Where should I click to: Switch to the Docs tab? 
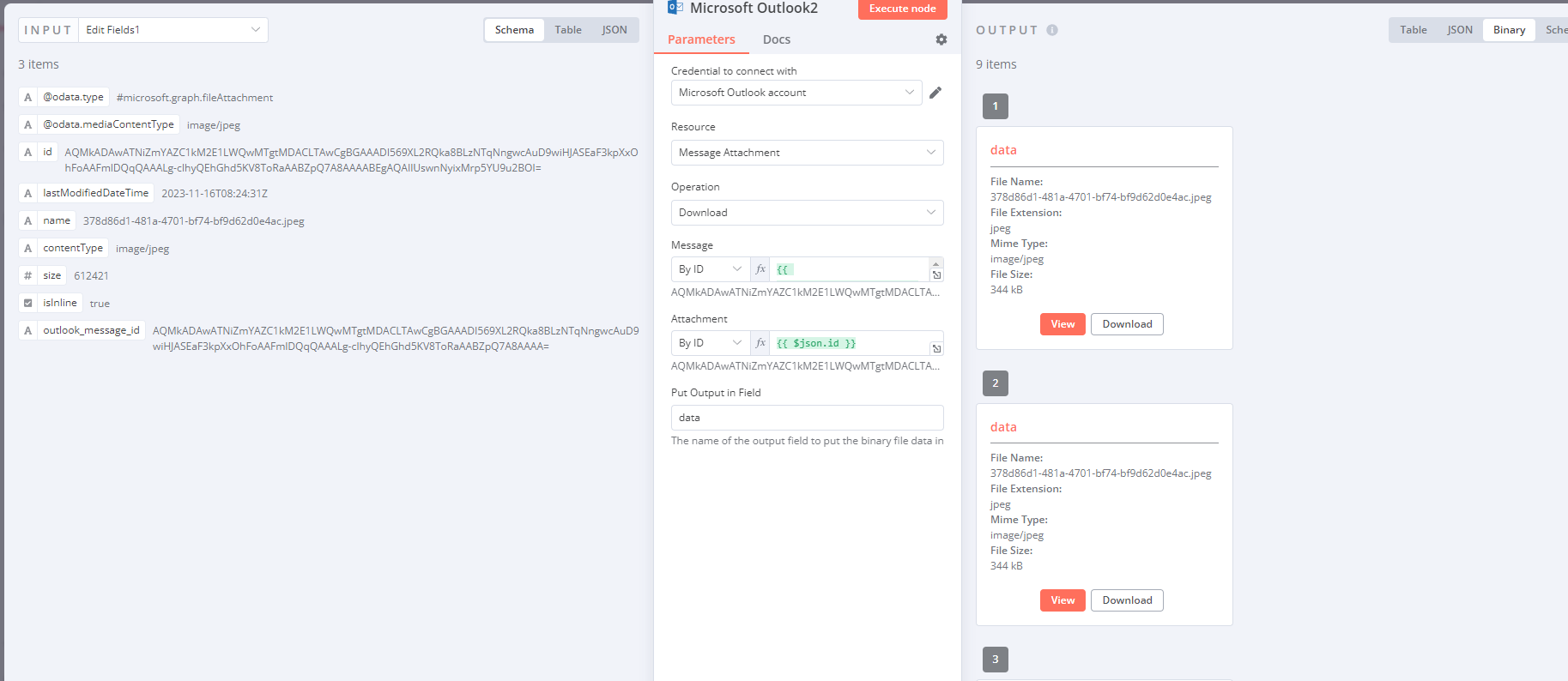(x=777, y=39)
